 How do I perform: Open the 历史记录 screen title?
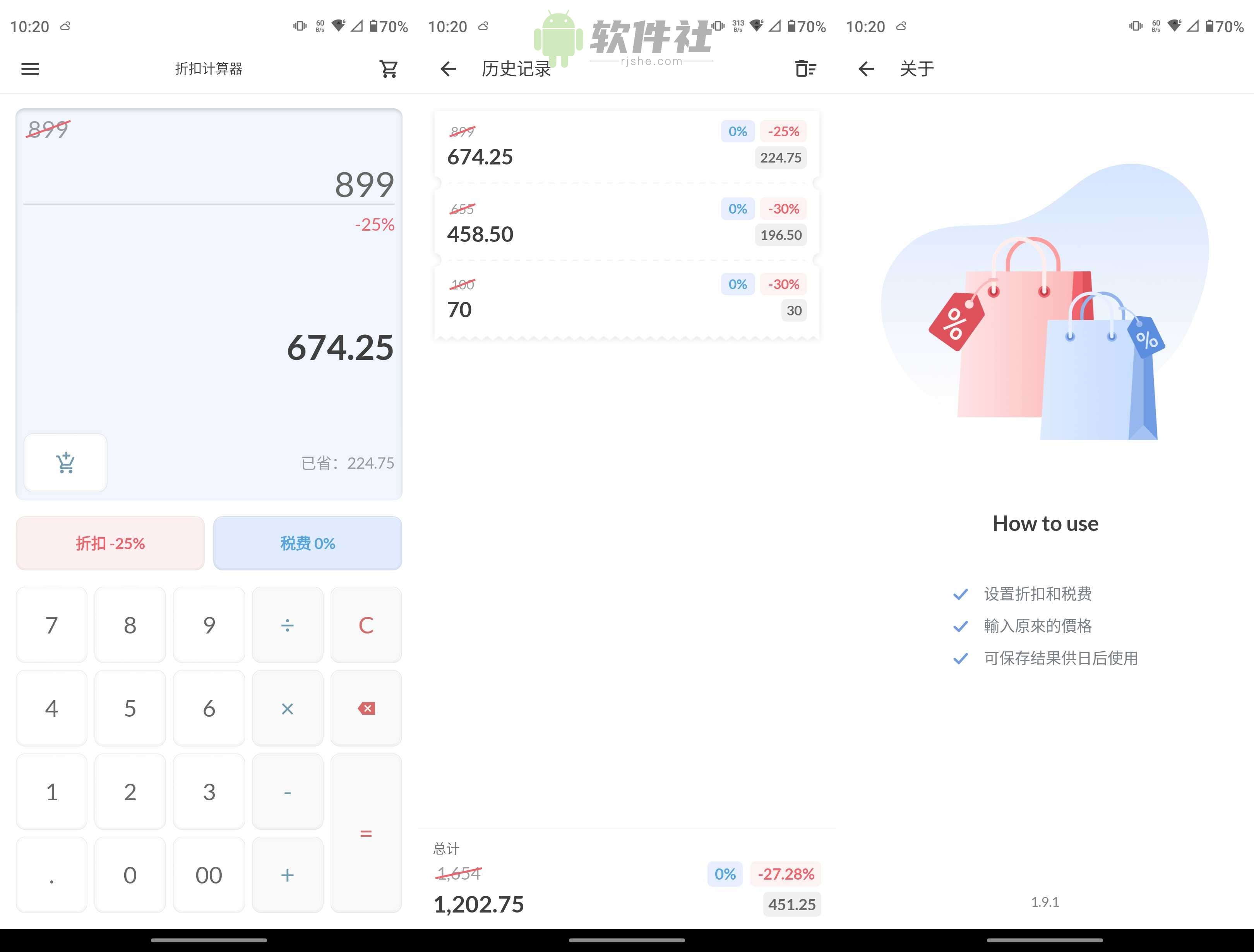pos(515,68)
